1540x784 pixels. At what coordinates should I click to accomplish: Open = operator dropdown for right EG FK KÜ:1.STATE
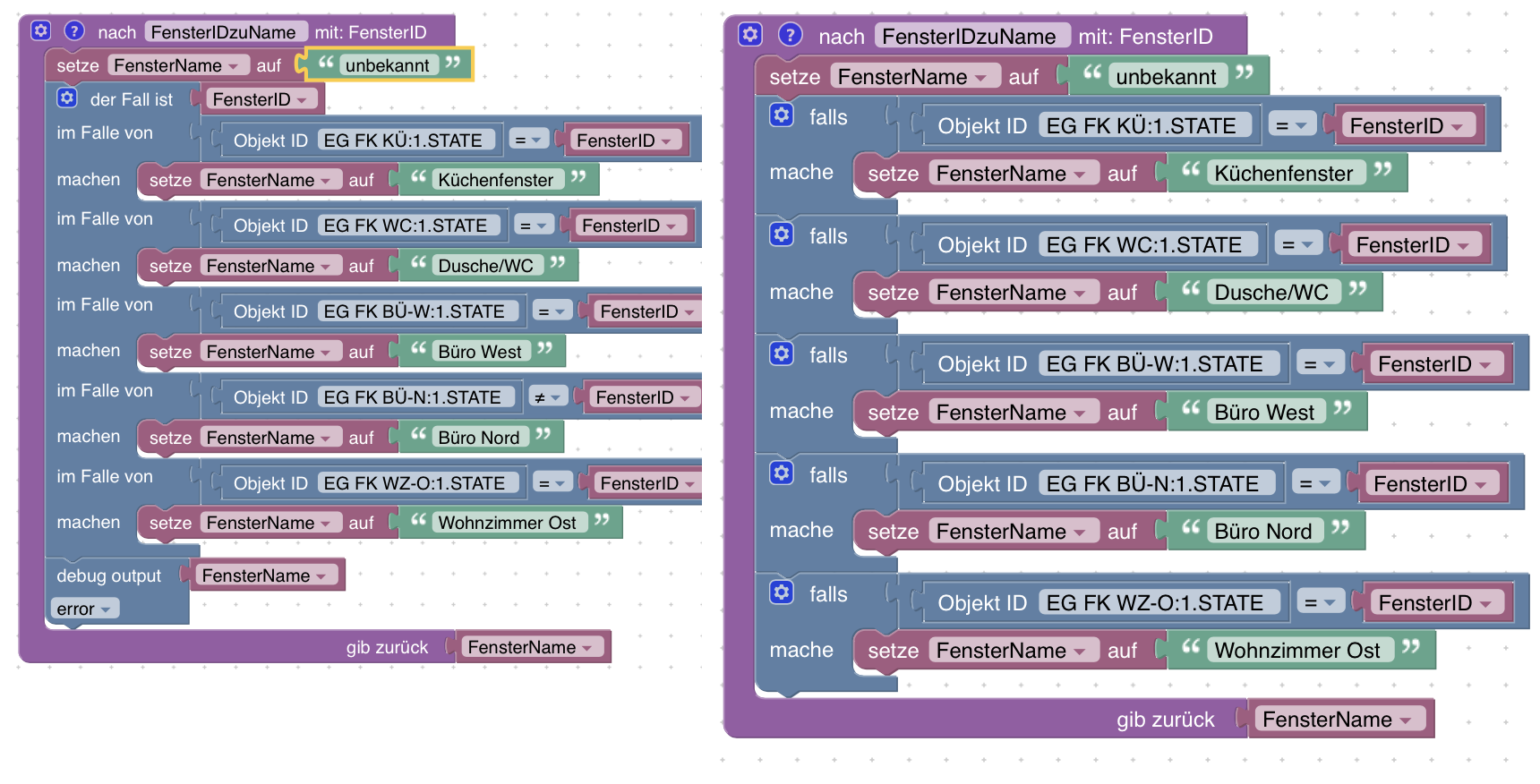click(1293, 126)
